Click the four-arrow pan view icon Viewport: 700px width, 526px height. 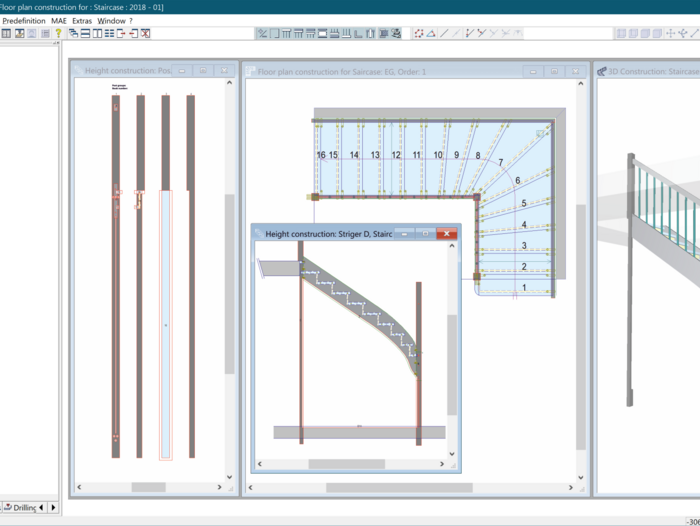point(671,33)
